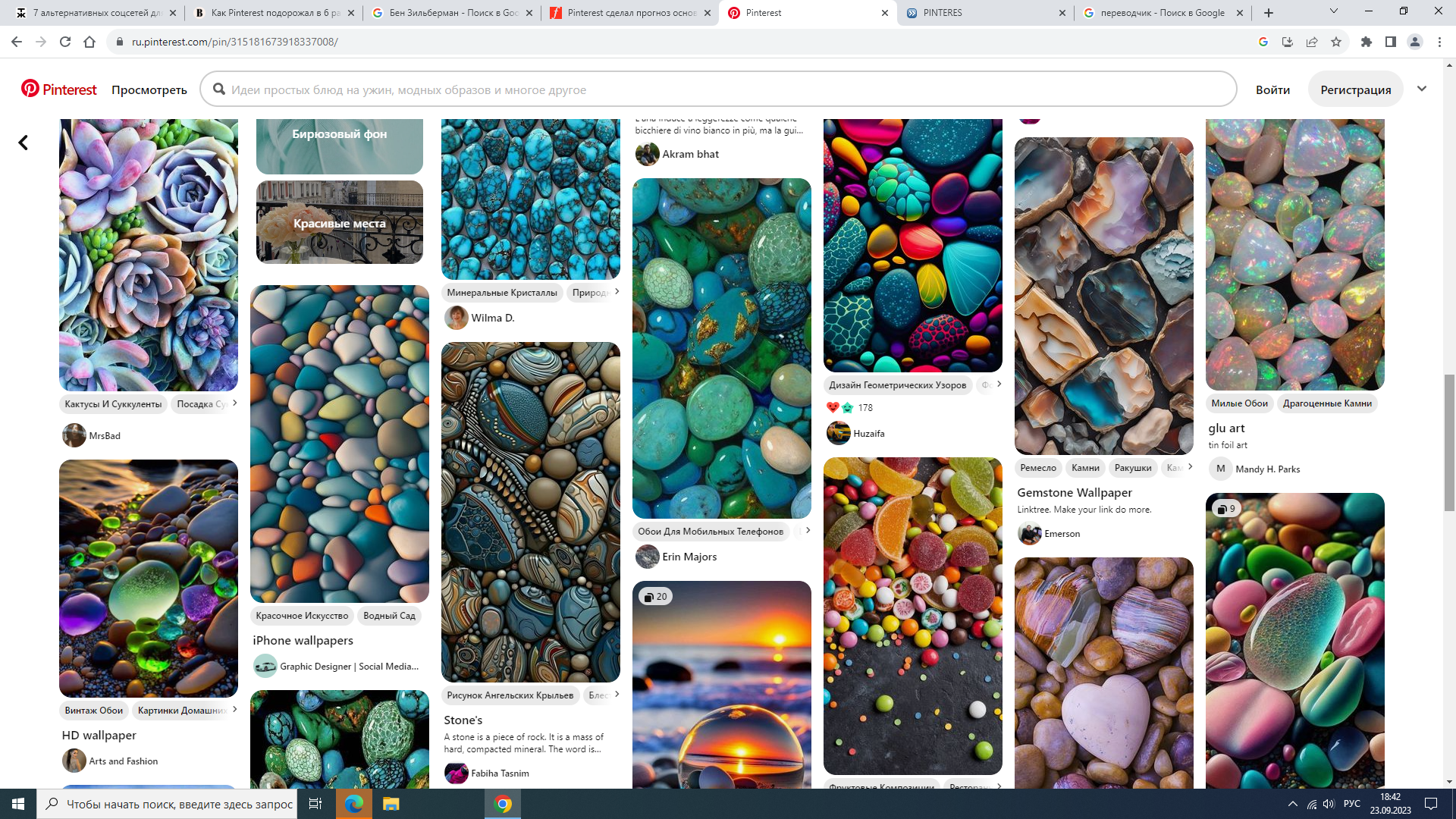1456x819 pixels.
Task: Show more tags after Дизайн Геометрических Узоров
Action: pyautogui.click(x=999, y=384)
